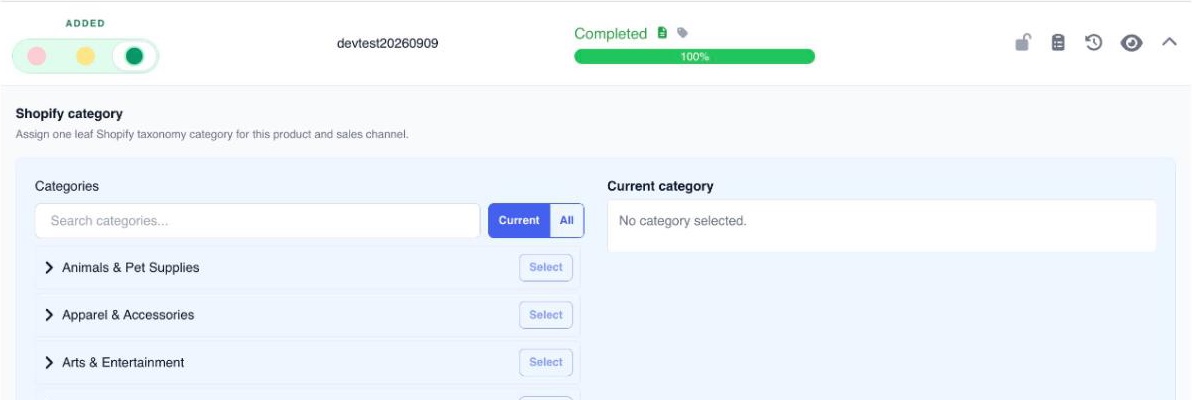Switch to the Current categories tab
Viewport: 1192px width, 400px height.
[x=518, y=221]
